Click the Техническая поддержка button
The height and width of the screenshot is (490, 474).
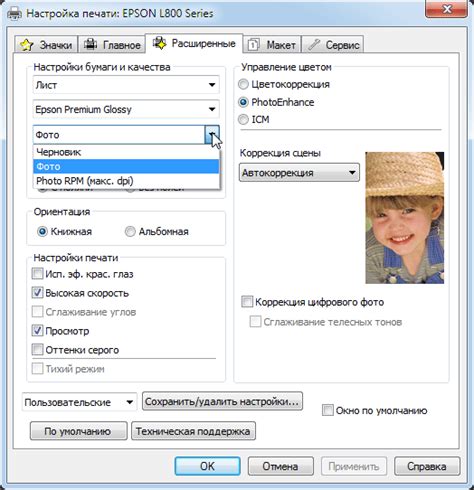[193, 431]
